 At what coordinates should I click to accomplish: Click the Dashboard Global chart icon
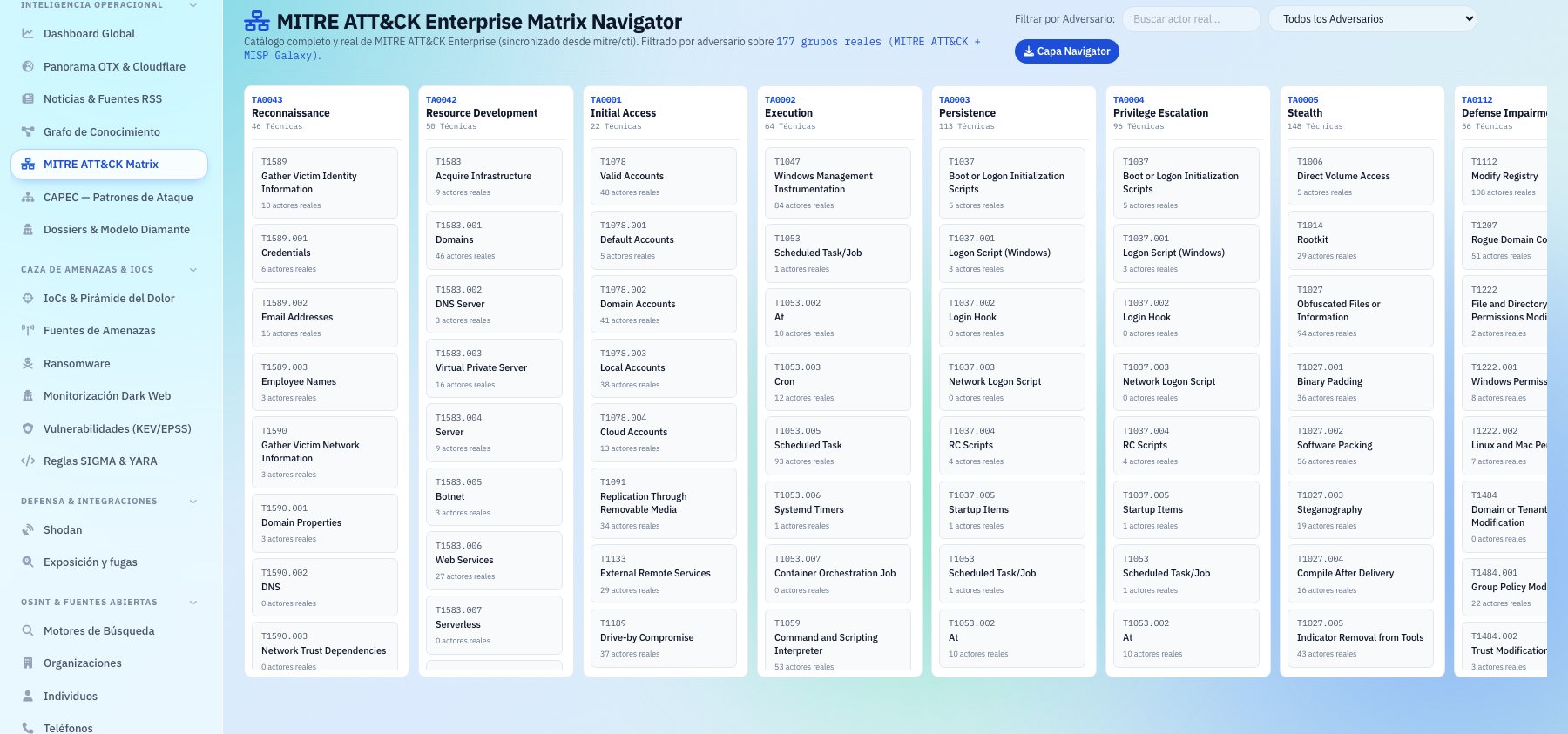tap(28, 34)
